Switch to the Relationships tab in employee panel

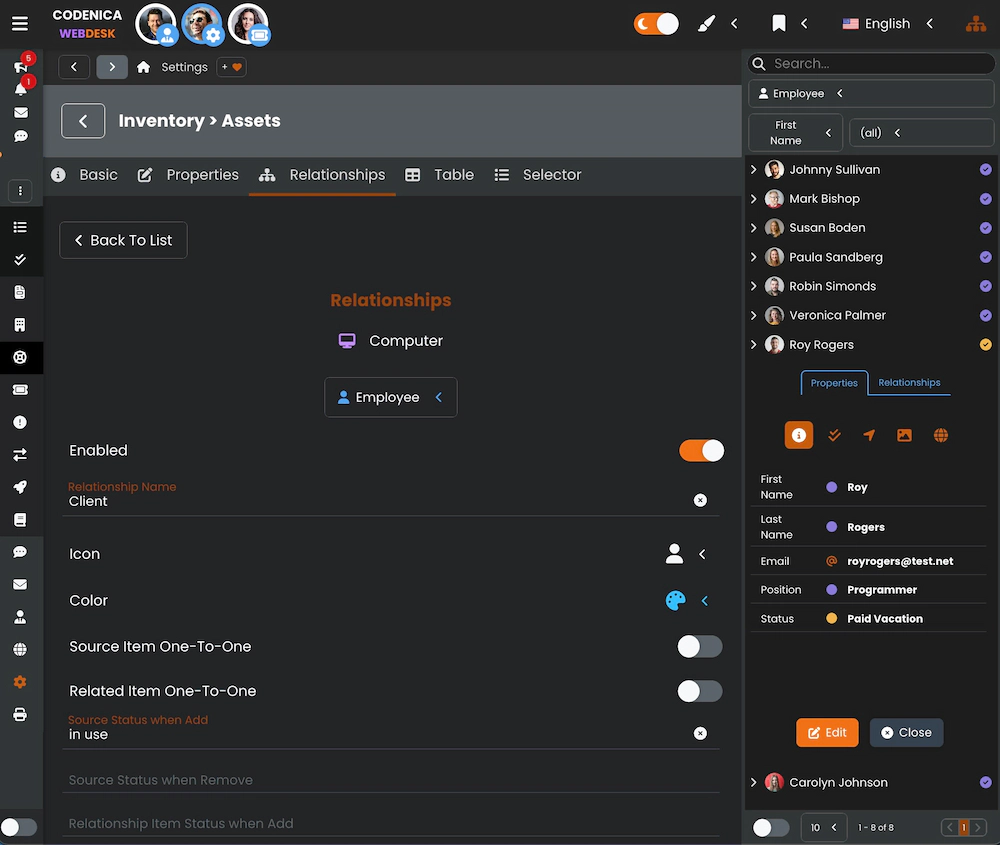[x=908, y=382]
